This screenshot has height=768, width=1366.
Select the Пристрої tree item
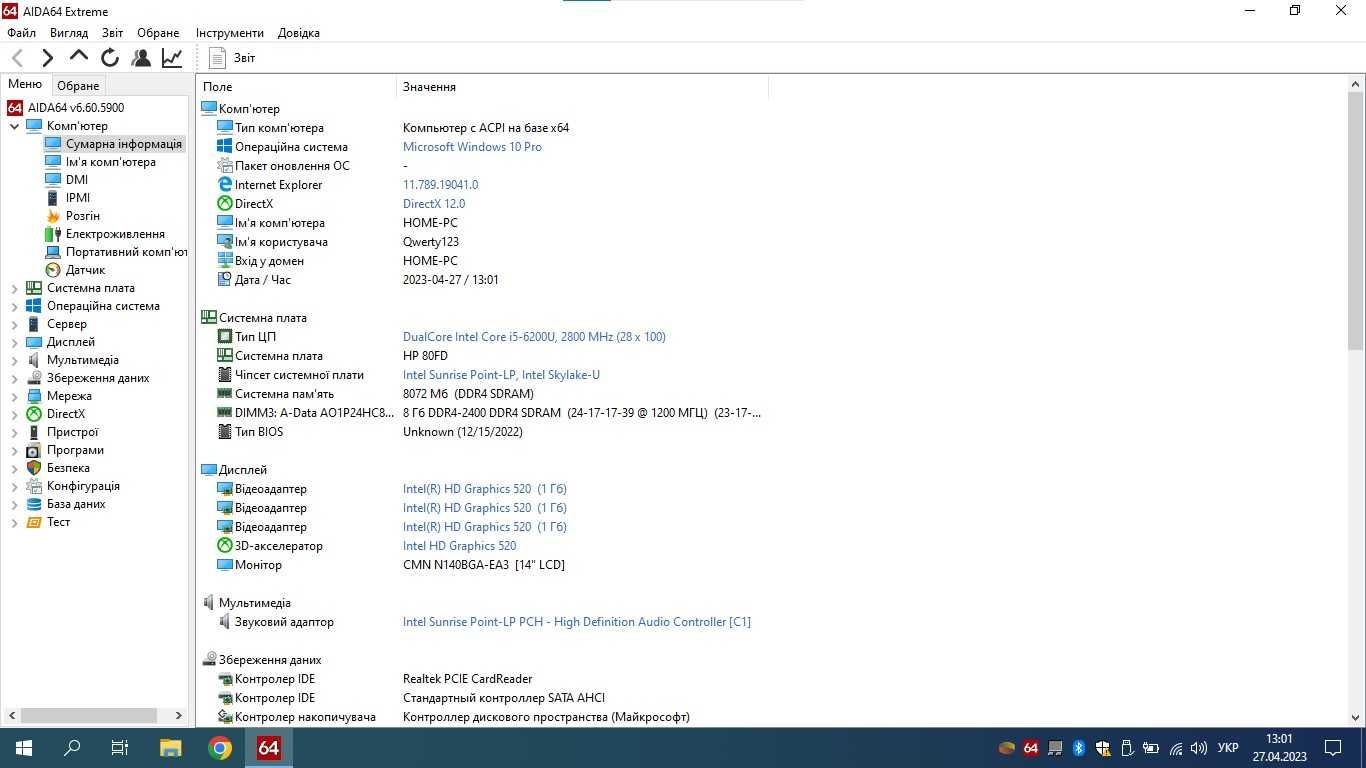tap(72, 432)
